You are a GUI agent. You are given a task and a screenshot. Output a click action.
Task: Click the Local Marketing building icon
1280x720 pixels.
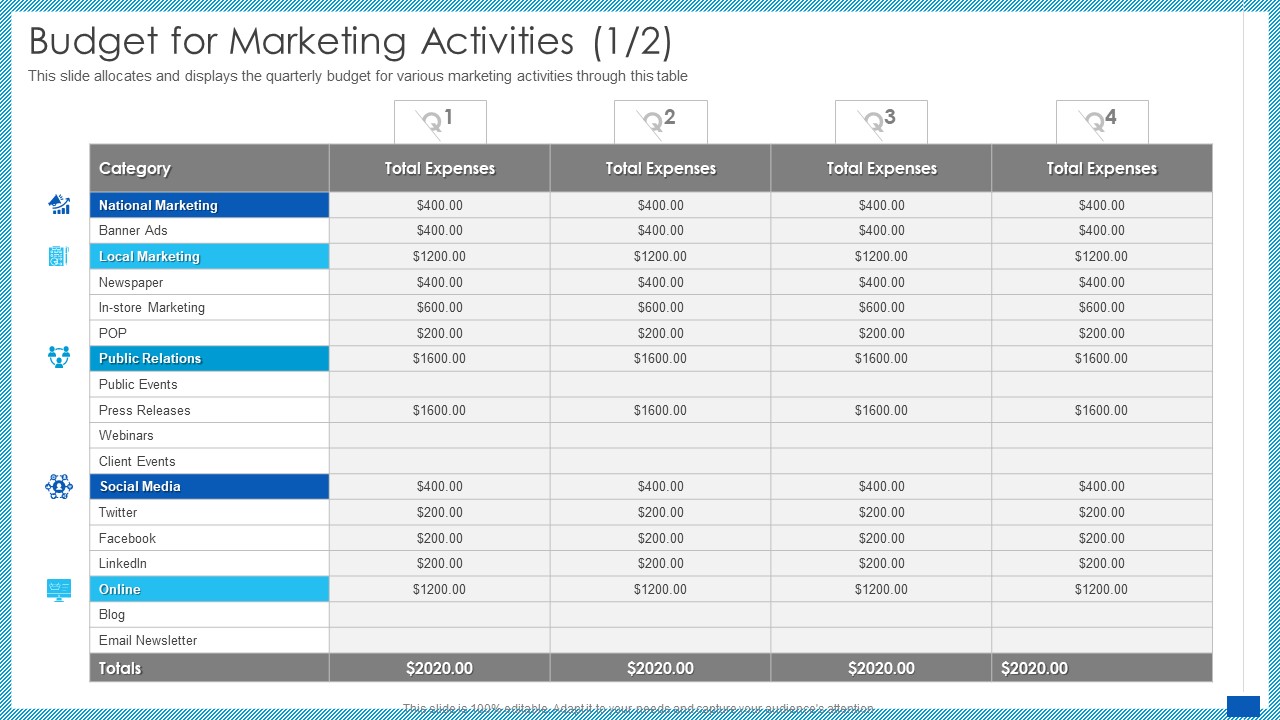coord(59,256)
